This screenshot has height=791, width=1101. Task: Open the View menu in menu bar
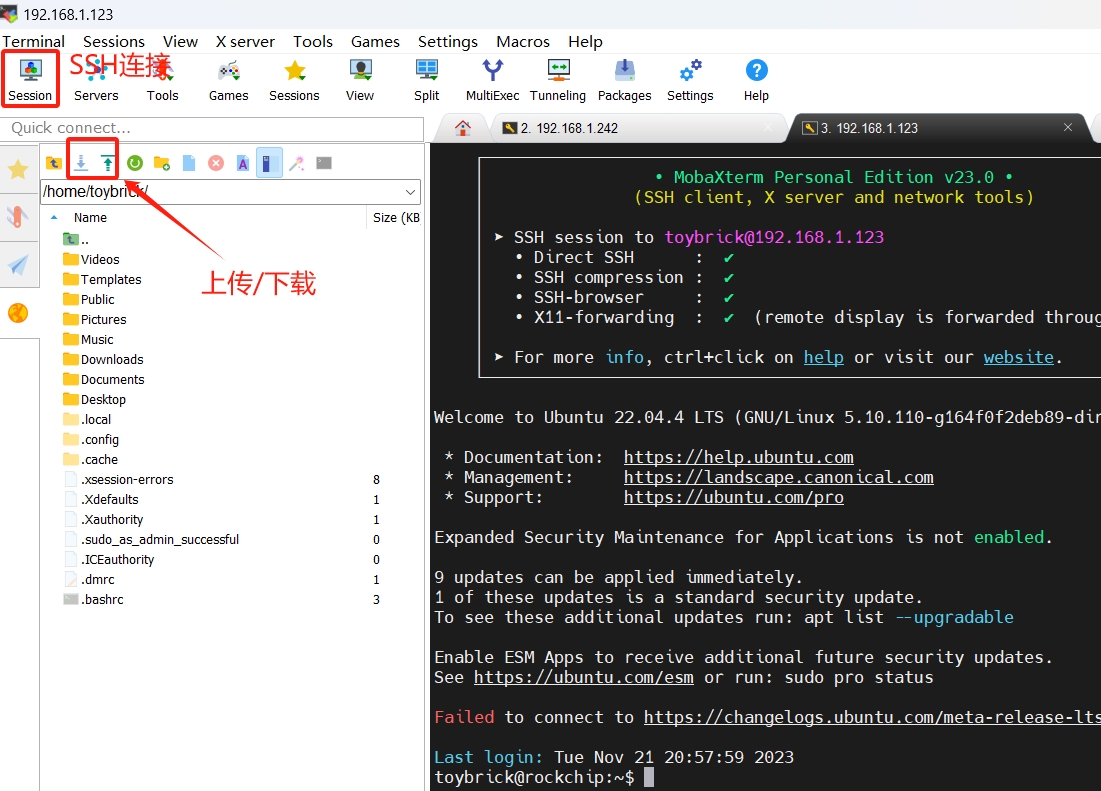coord(180,41)
